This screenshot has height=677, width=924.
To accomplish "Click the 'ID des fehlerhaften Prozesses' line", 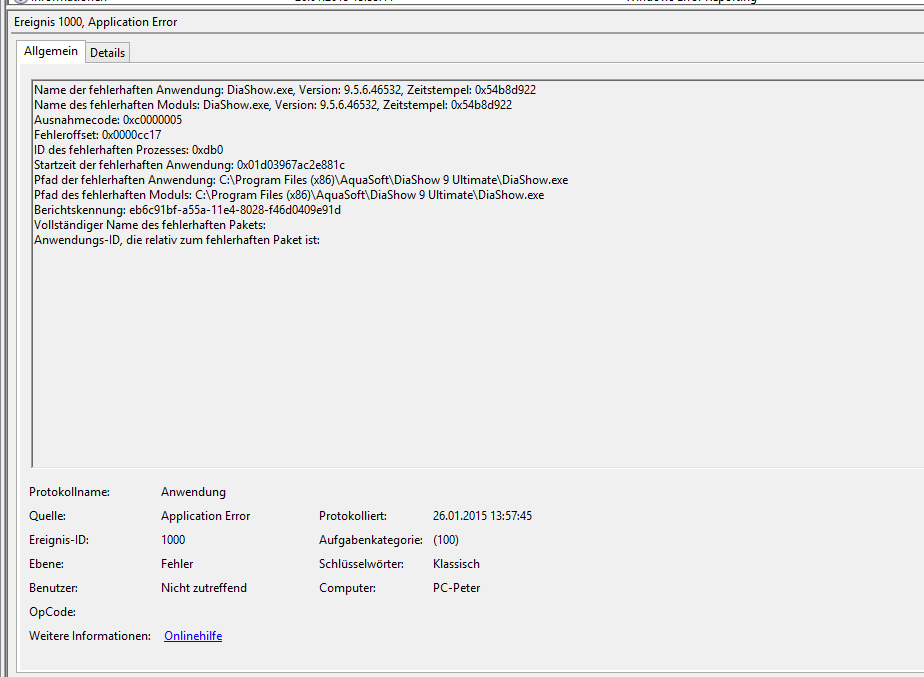I will [129, 150].
